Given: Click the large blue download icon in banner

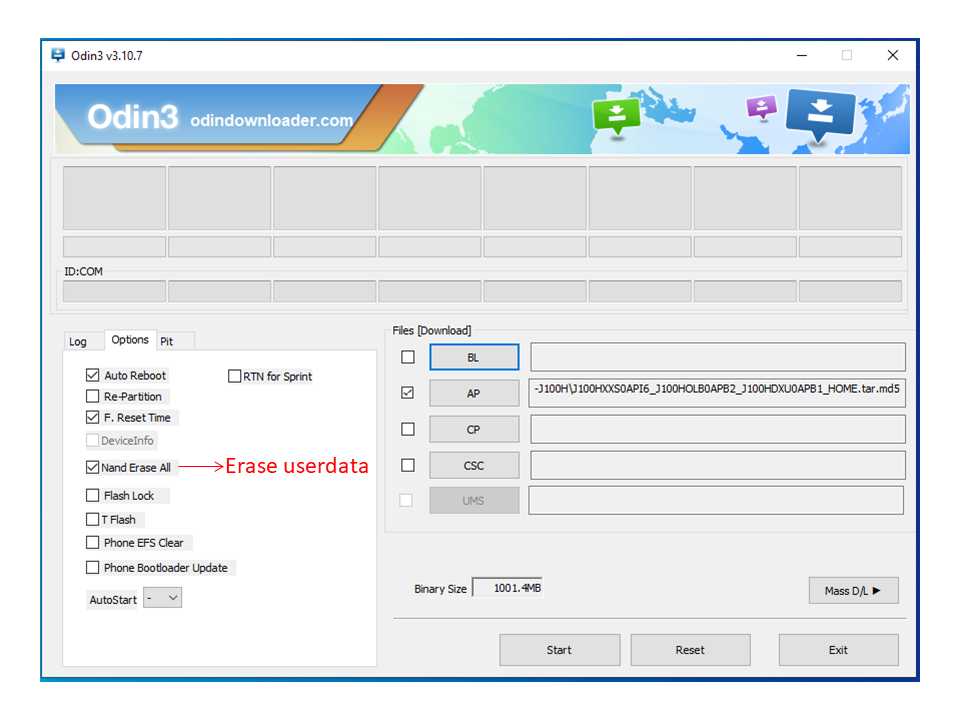Looking at the screenshot, I should click(820, 114).
